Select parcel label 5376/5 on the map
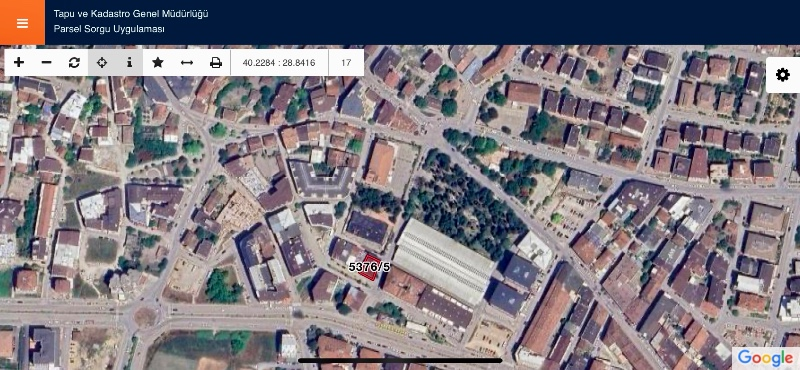The width and height of the screenshot is (800, 370). [x=369, y=266]
